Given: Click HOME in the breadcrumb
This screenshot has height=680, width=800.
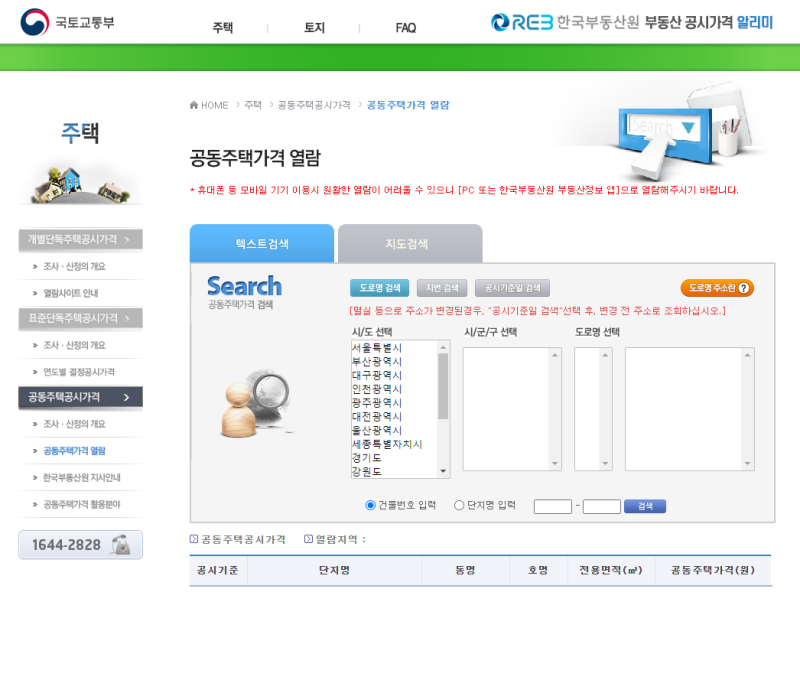Looking at the screenshot, I should click(x=214, y=105).
